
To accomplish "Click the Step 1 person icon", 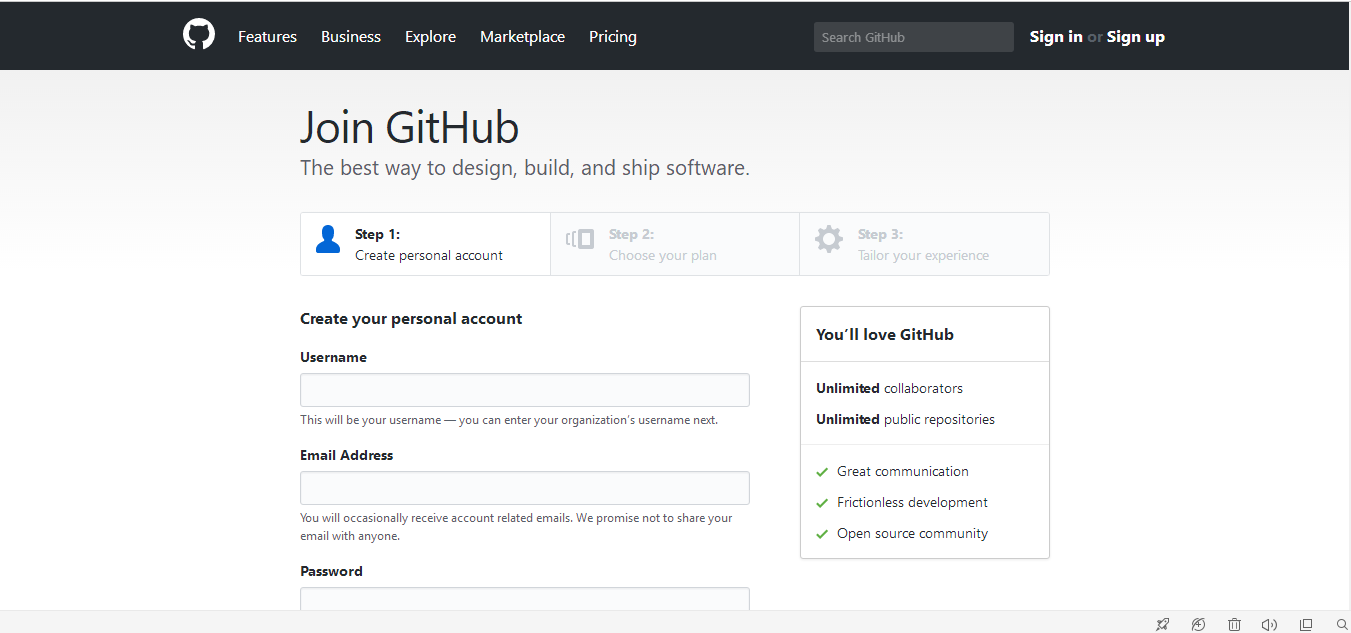I will click(328, 240).
